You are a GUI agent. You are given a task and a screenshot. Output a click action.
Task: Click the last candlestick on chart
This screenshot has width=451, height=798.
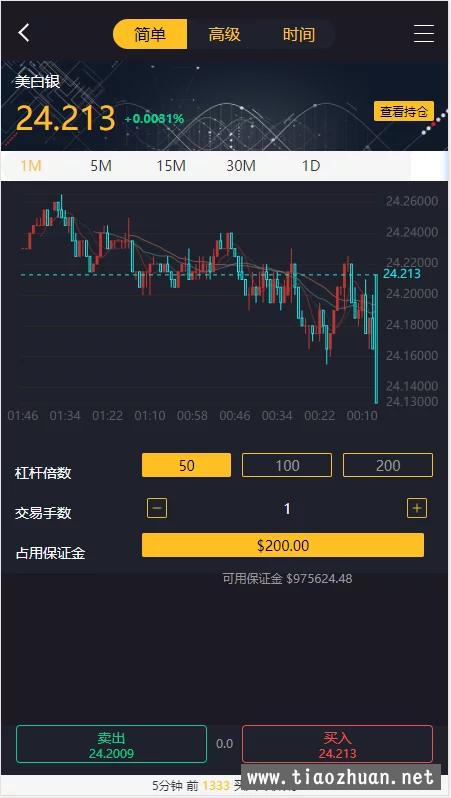376,338
